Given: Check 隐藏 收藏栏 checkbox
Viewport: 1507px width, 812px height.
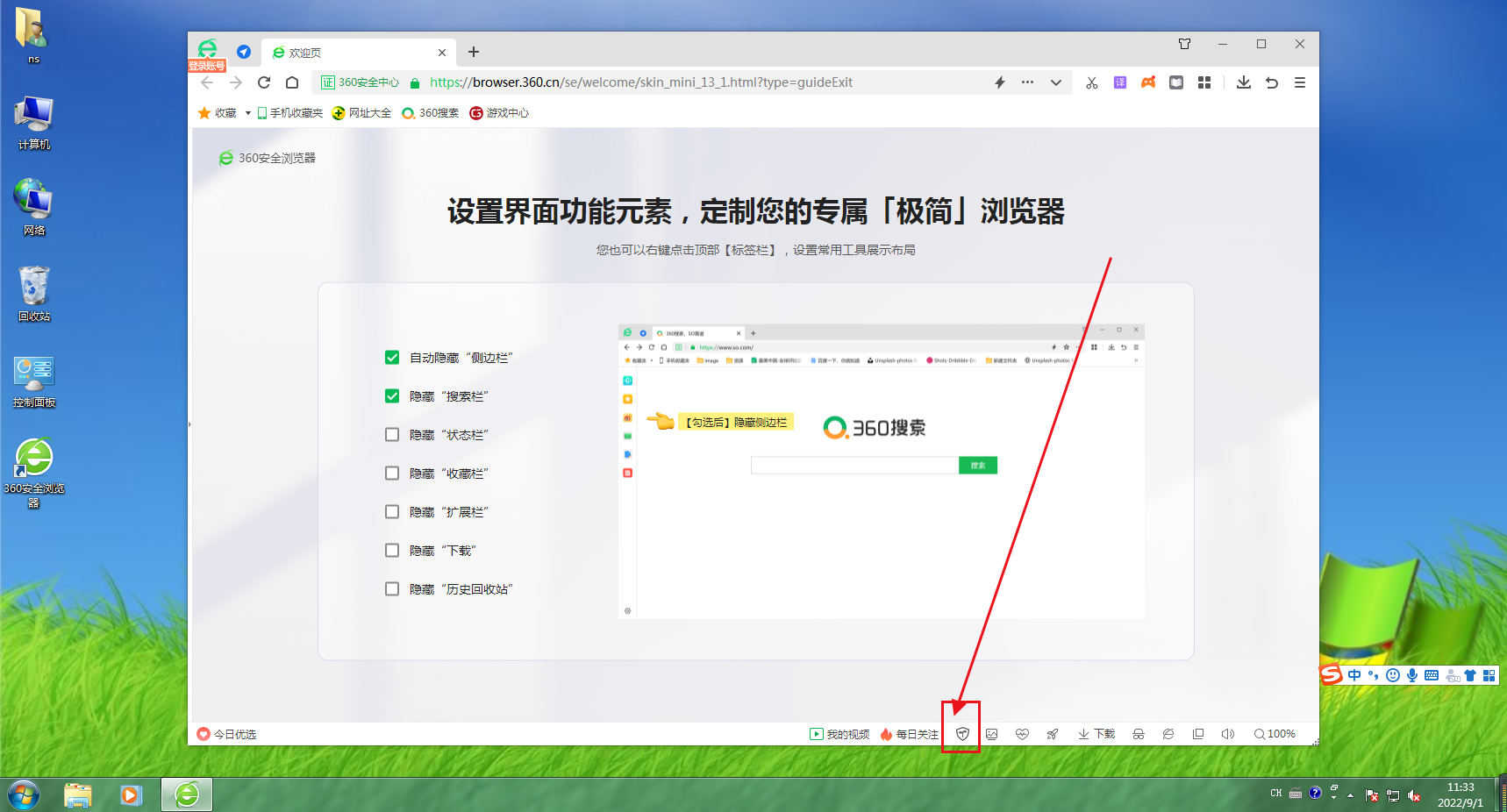Looking at the screenshot, I should (392, 474).
